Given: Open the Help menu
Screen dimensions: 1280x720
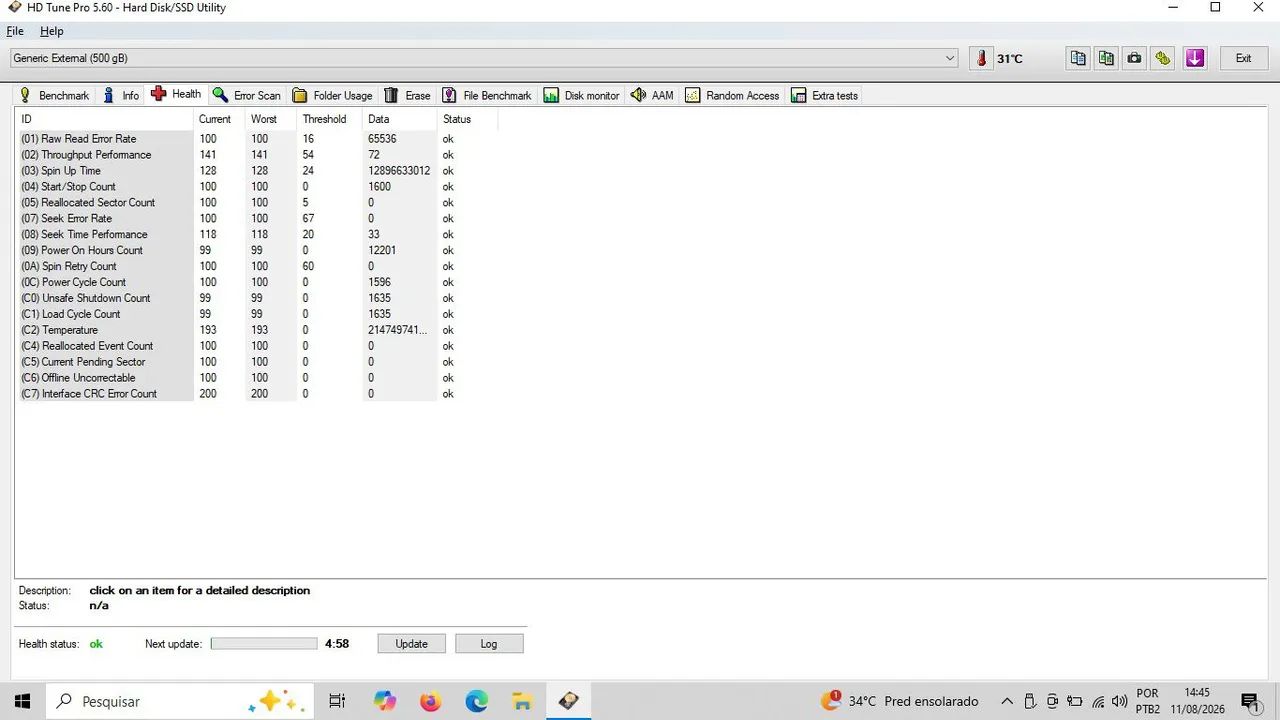Looking at the screenshot, I should (52, 31).
